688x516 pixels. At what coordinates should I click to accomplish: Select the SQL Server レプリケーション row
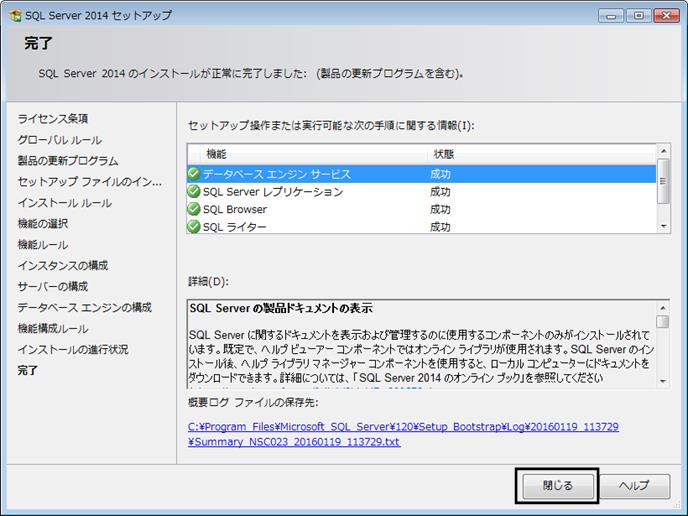pos(421,191)
